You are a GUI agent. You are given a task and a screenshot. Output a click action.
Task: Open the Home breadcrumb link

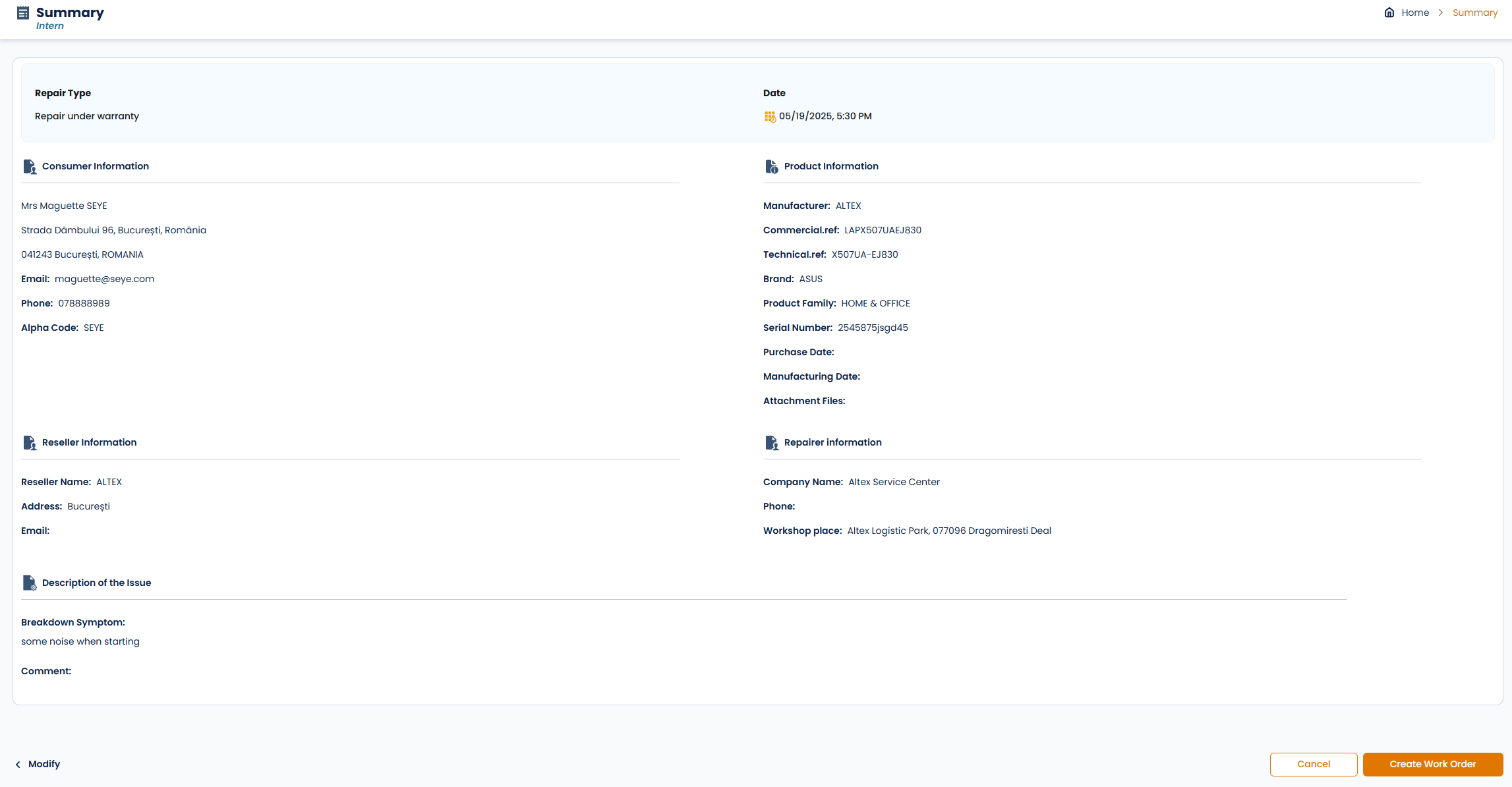[1415, 13]
